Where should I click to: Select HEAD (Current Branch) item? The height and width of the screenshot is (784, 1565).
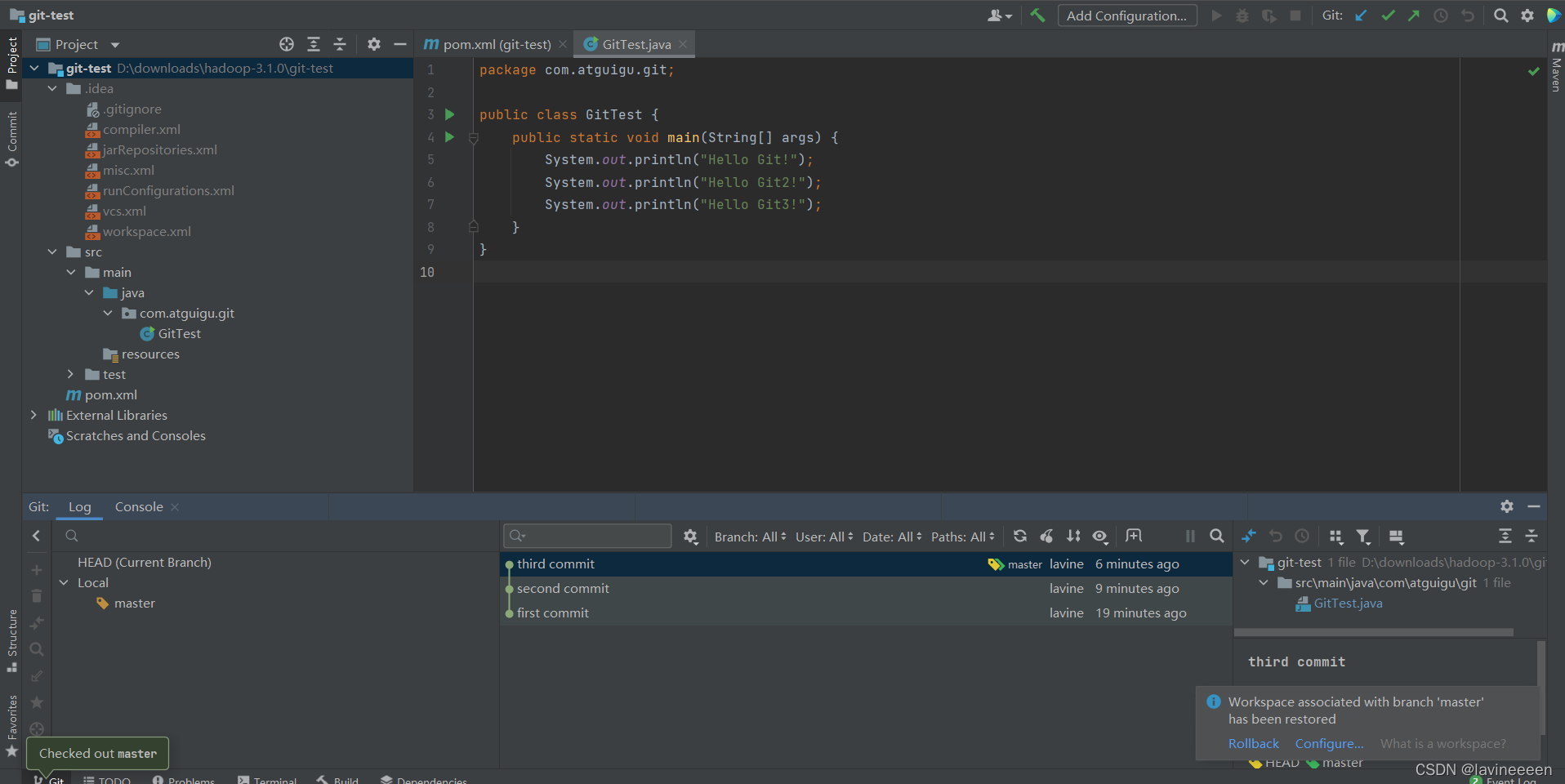(145, 562)
